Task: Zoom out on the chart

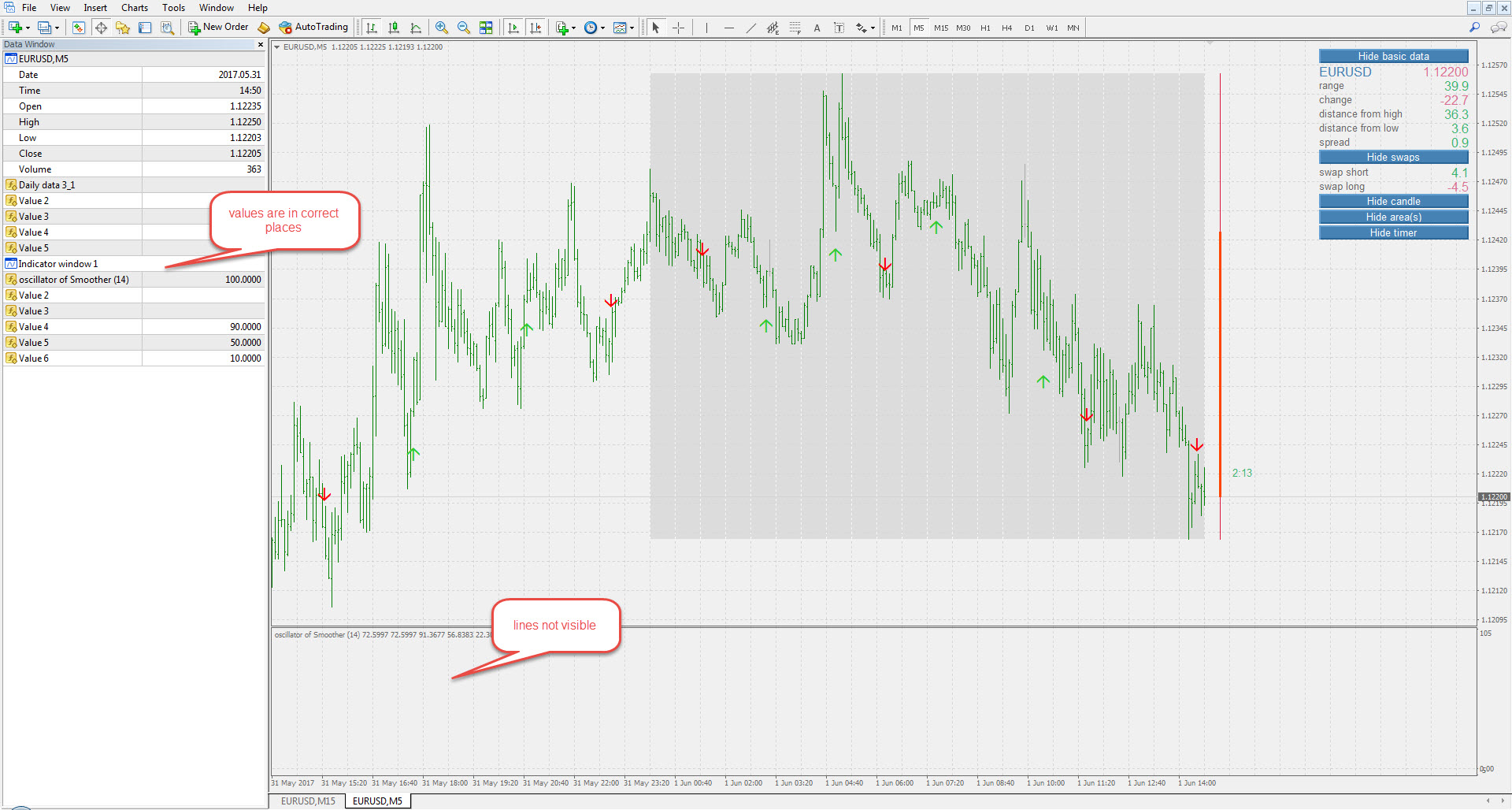Action: [464, 28]
